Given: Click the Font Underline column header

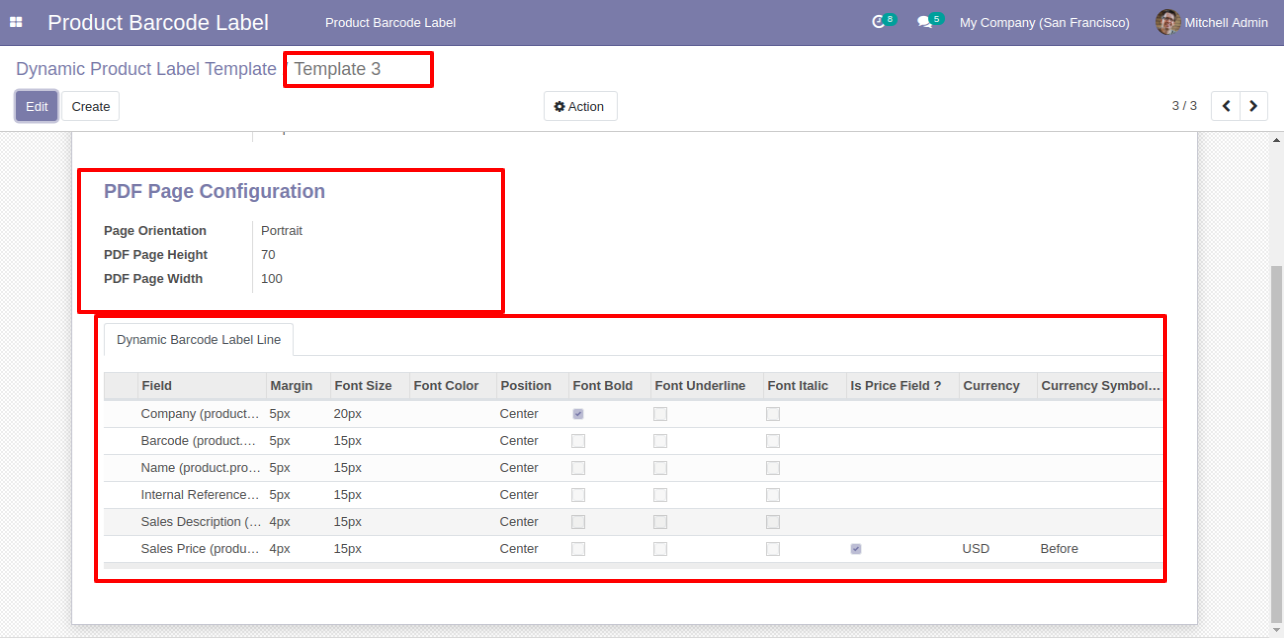Looking at the screenshot, I should pos(707,386).
